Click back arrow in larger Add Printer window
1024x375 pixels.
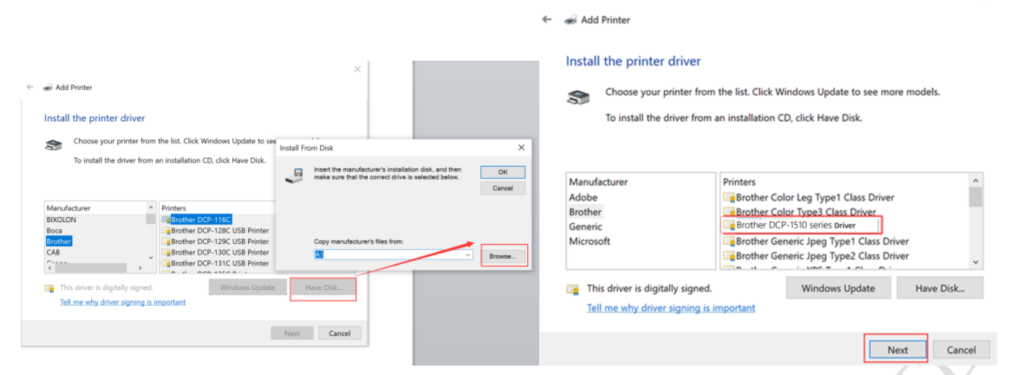(x=547, y=20)
